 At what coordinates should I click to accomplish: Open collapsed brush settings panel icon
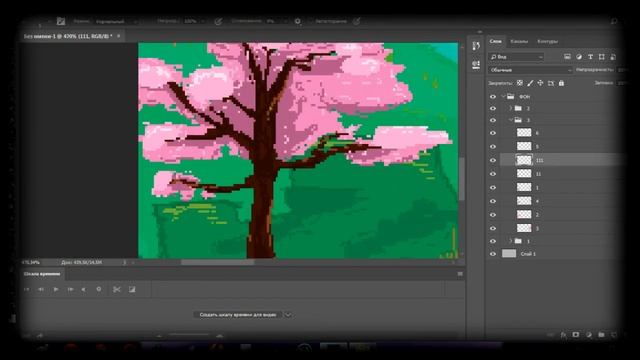pos(476,64)
